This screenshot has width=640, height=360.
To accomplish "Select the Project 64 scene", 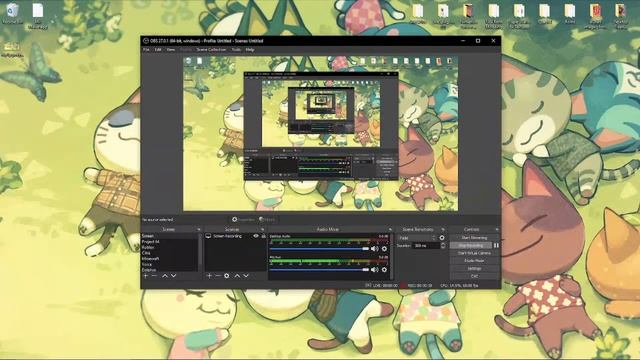I will [x=170, y=242].
